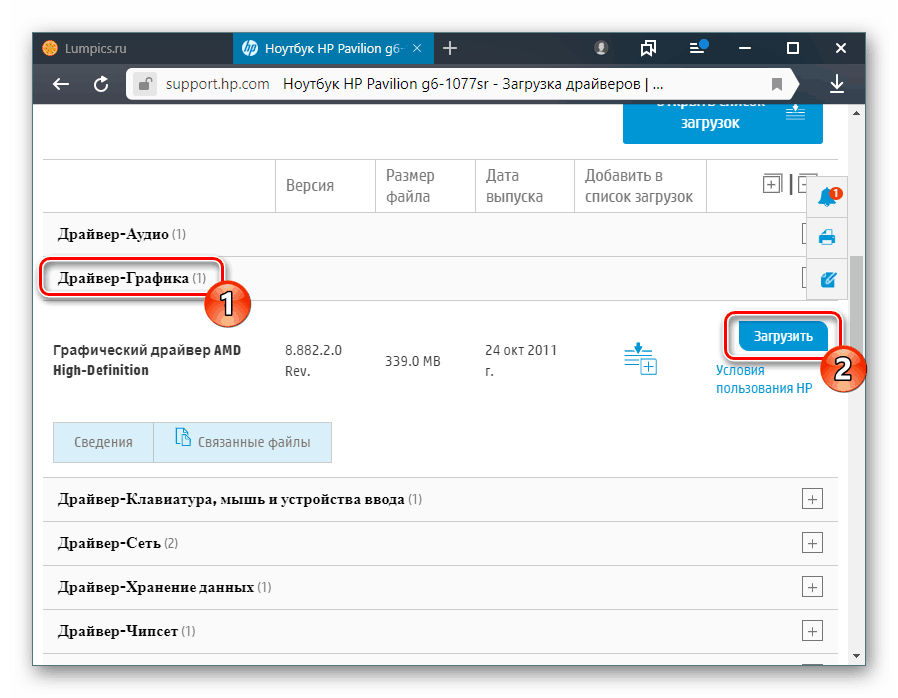Expand Драйвер-Чипсет plus button

point(812,631)
